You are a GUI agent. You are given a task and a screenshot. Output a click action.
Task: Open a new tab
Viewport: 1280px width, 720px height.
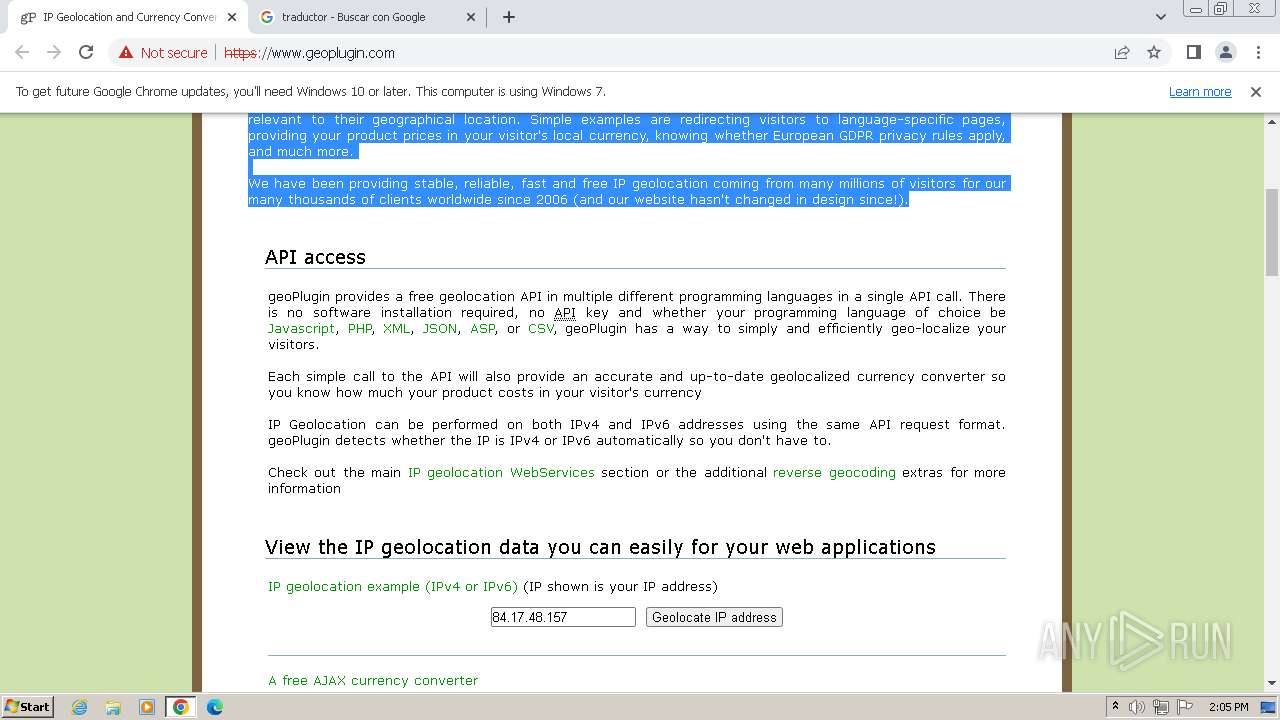click(508, 17)
